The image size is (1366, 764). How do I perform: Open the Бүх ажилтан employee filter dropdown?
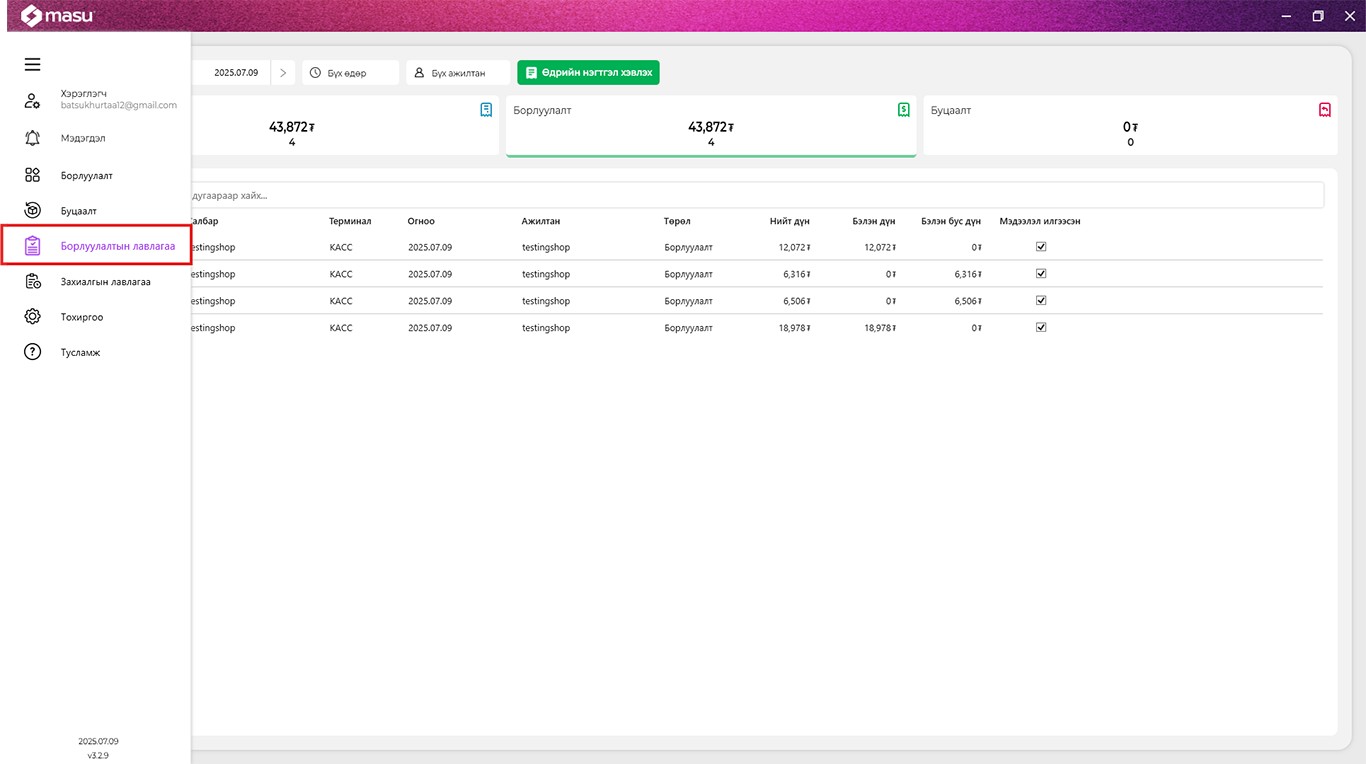458,73
